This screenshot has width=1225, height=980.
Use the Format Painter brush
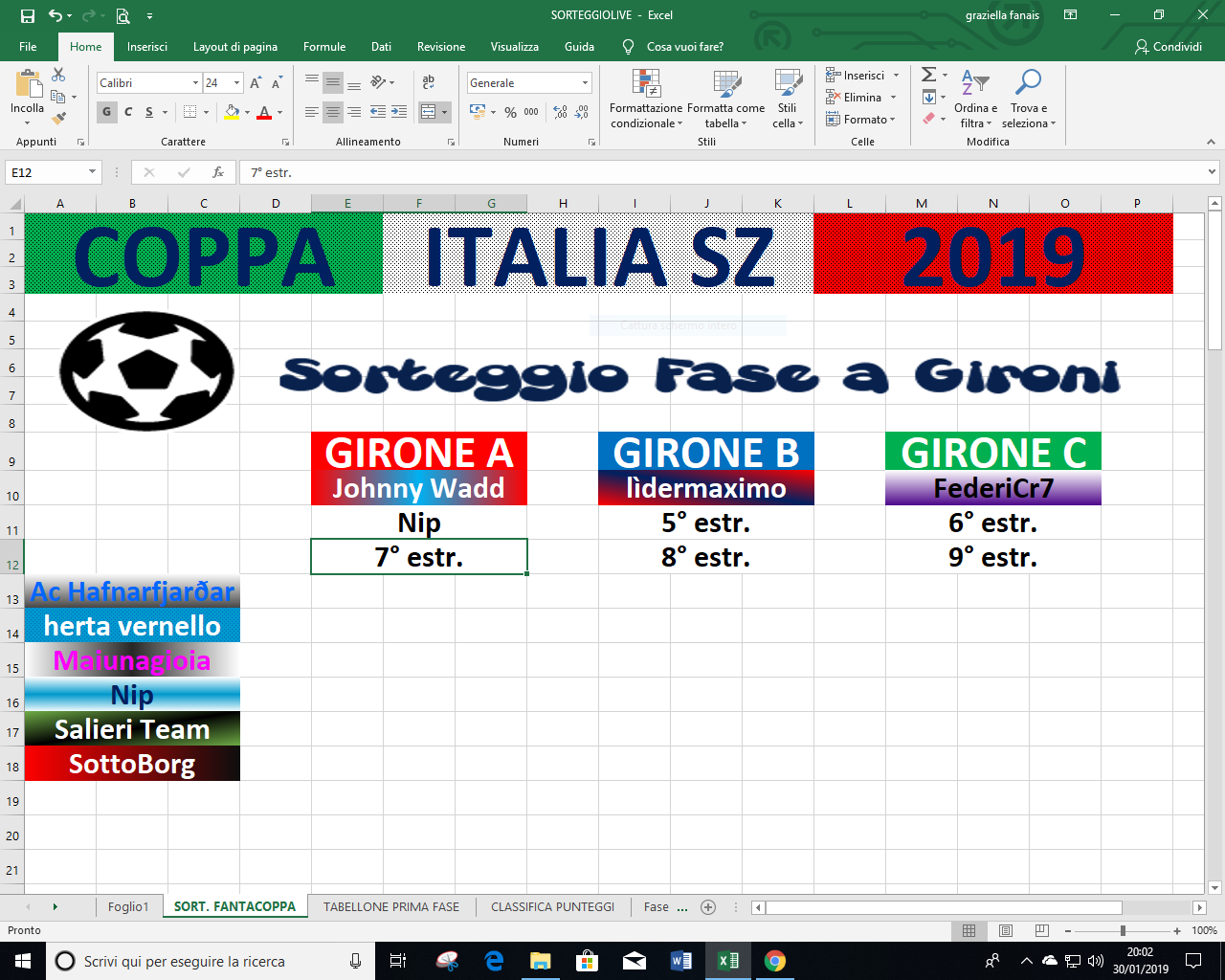point(58,119)
